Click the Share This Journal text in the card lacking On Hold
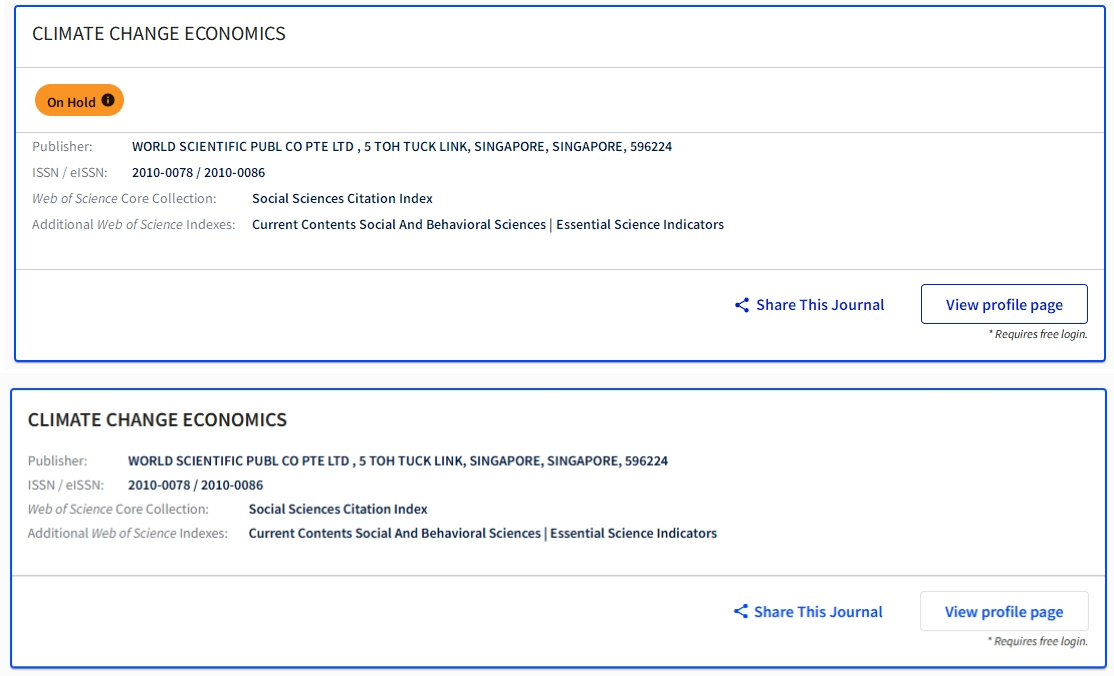The width and height of the screenshot is (1114, 676). 818,611
